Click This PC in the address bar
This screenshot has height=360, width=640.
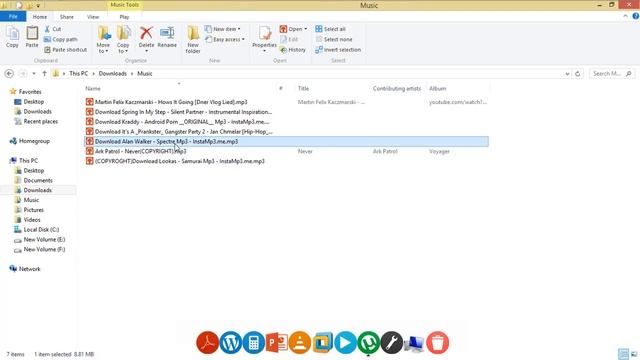pos(78,73)
